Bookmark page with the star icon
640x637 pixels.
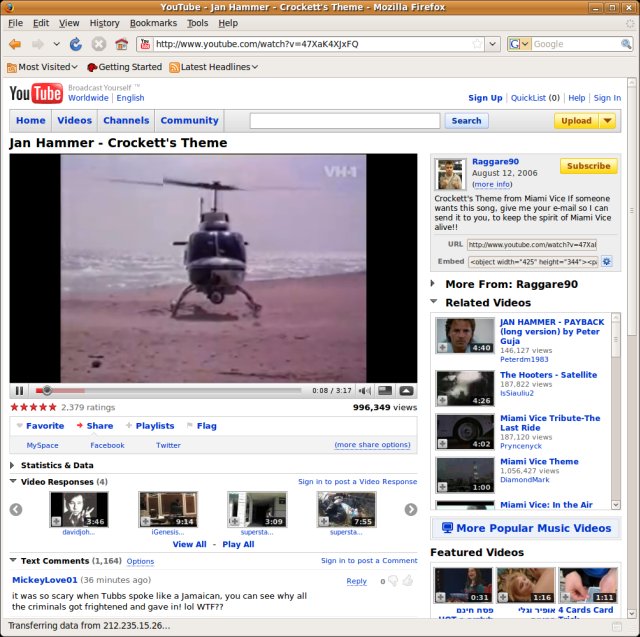click(x=476, y=44)
